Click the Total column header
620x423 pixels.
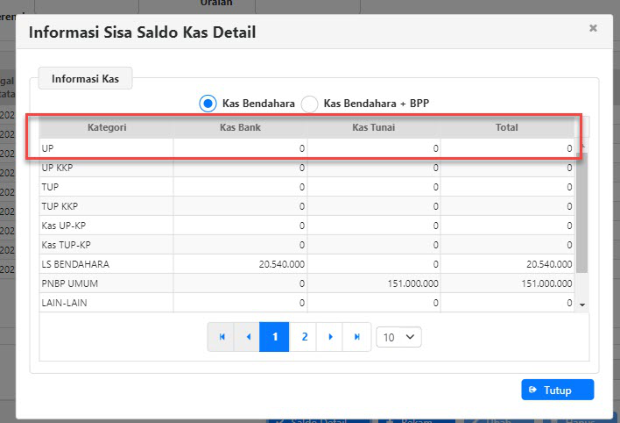pos(507,128)
